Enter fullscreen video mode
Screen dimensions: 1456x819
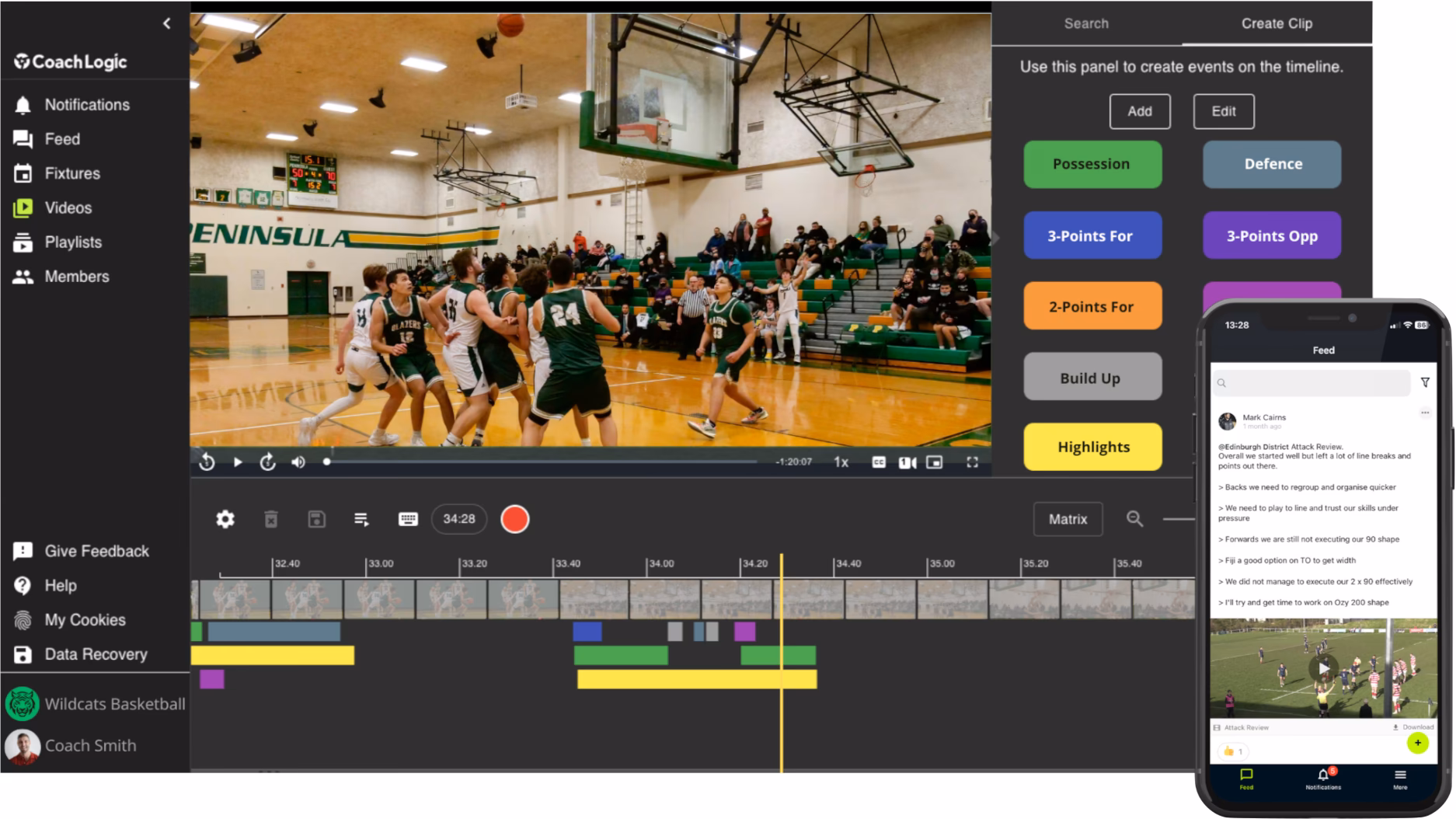tap(972, 462)
